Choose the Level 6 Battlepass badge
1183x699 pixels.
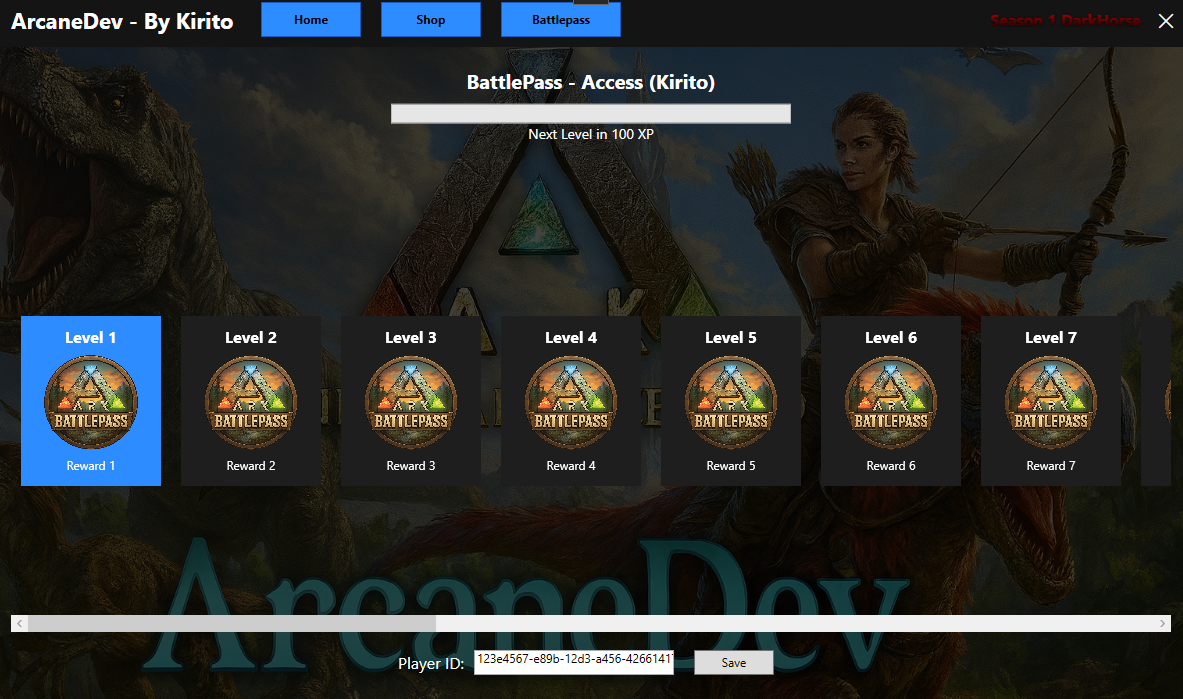point(891,403)
